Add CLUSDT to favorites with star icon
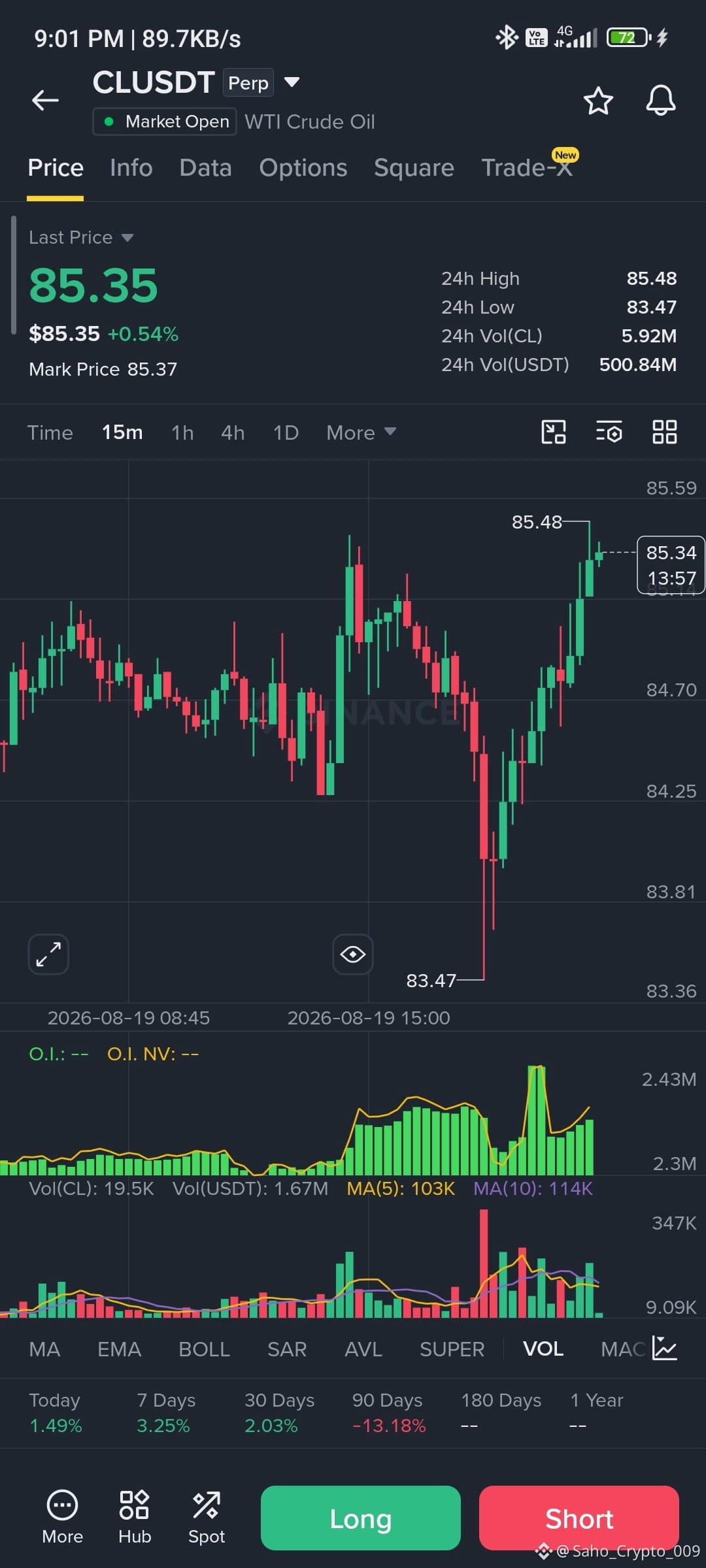The image size is (706, 1568). [597, 101]
